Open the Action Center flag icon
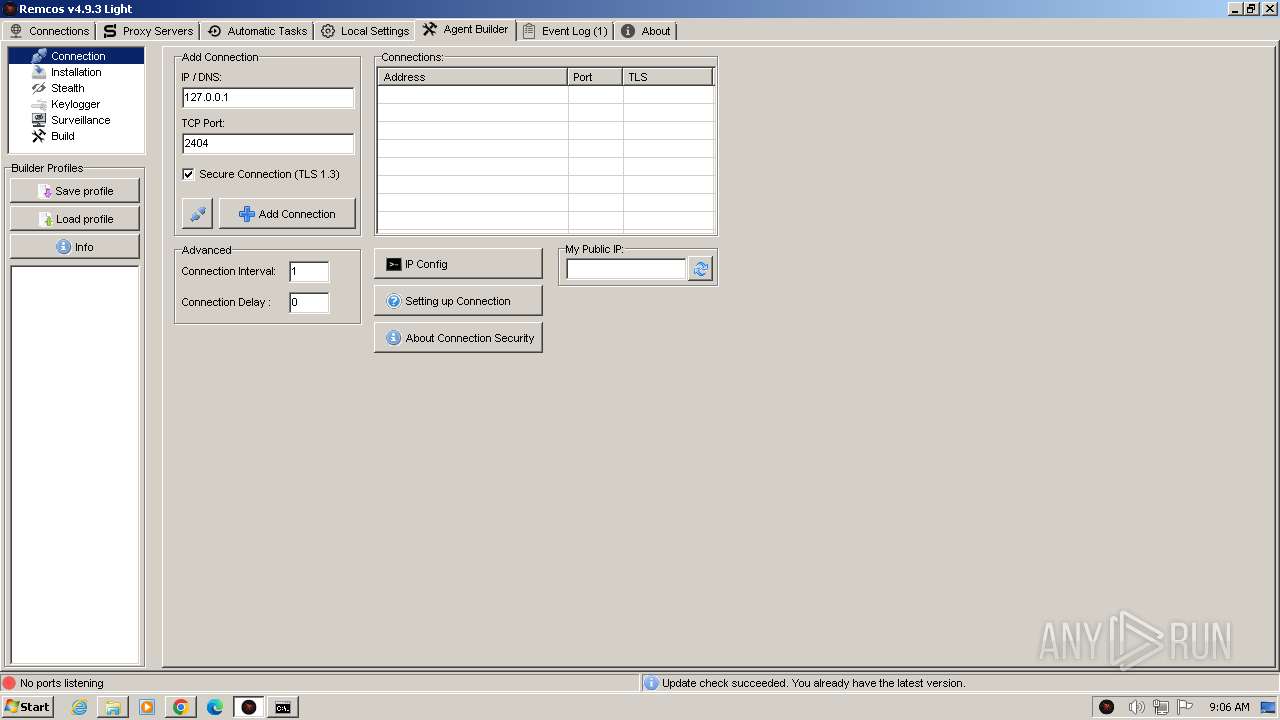Viewport: 1280px width, 720px height. [1185, 707]
